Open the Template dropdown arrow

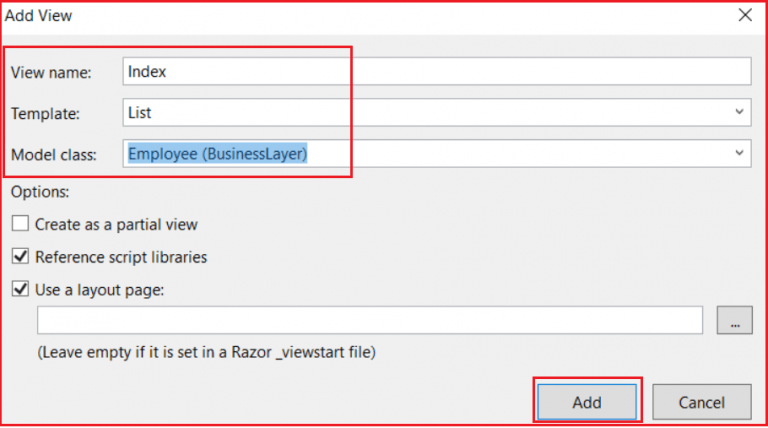tap(739, 112)
